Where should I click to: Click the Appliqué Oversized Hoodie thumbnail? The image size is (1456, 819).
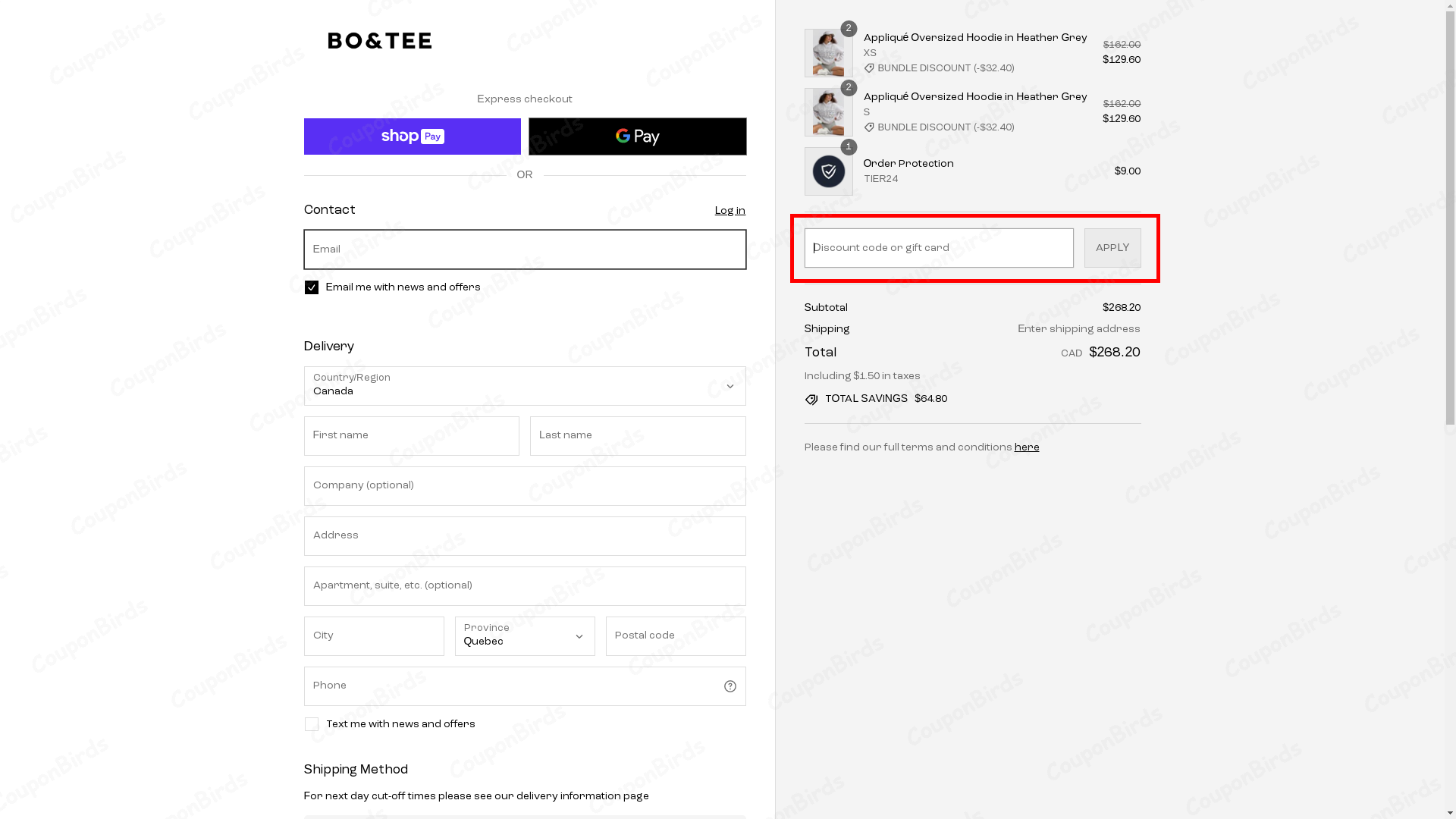coord(828,52)
